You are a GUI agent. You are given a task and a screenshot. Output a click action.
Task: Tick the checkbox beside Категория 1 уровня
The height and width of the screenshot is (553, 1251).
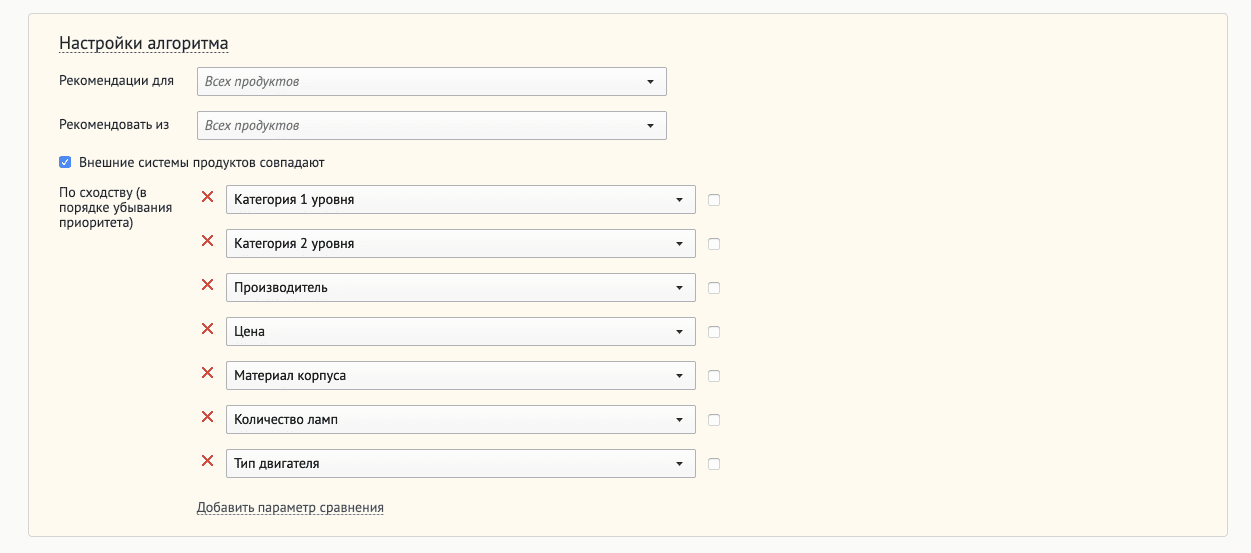click(714, 200)
